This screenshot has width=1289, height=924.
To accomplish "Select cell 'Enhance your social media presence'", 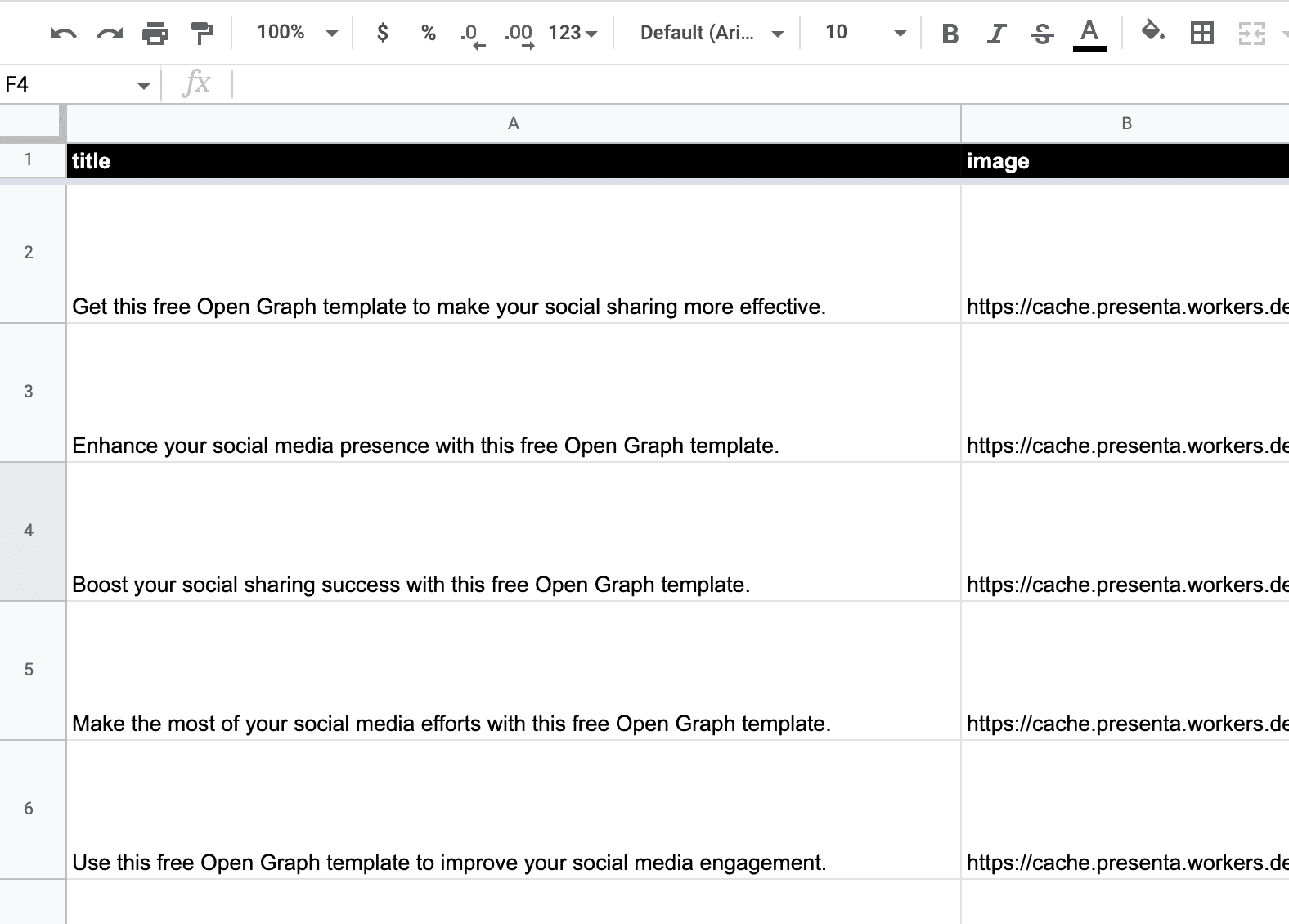I will tap(514, 392).
